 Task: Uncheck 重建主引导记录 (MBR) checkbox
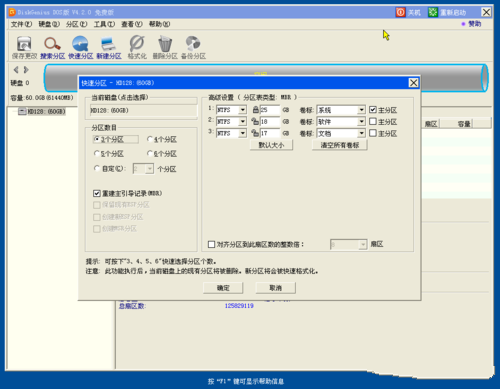pos(97,193)
